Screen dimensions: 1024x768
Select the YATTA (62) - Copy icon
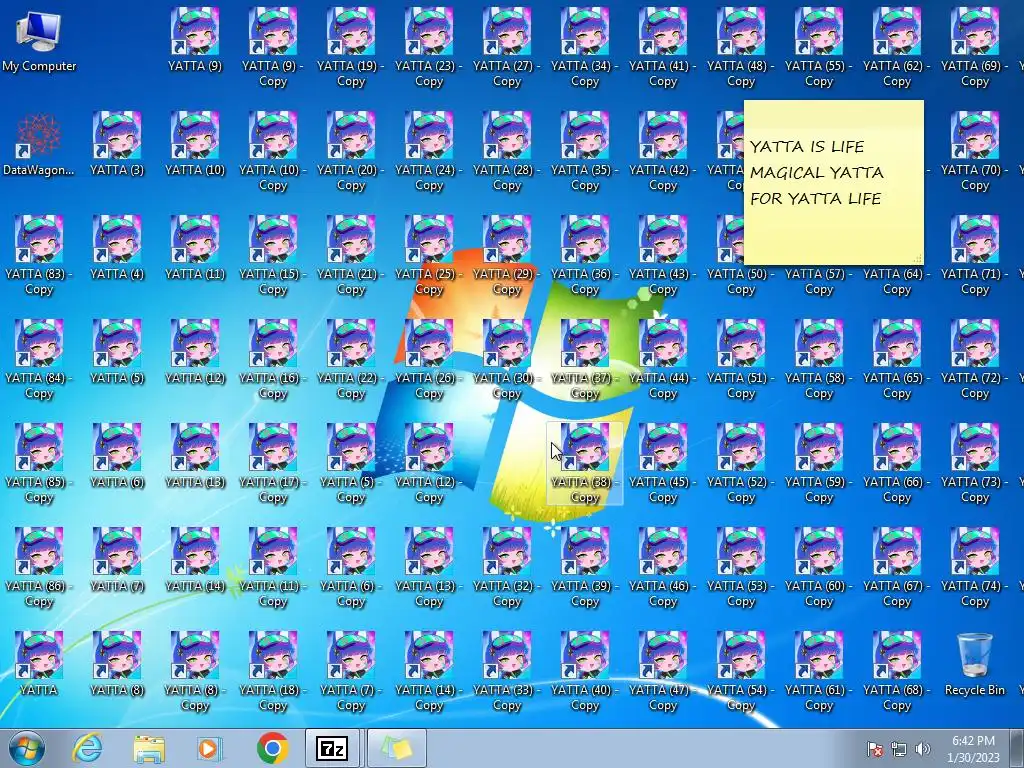point(897,47)
